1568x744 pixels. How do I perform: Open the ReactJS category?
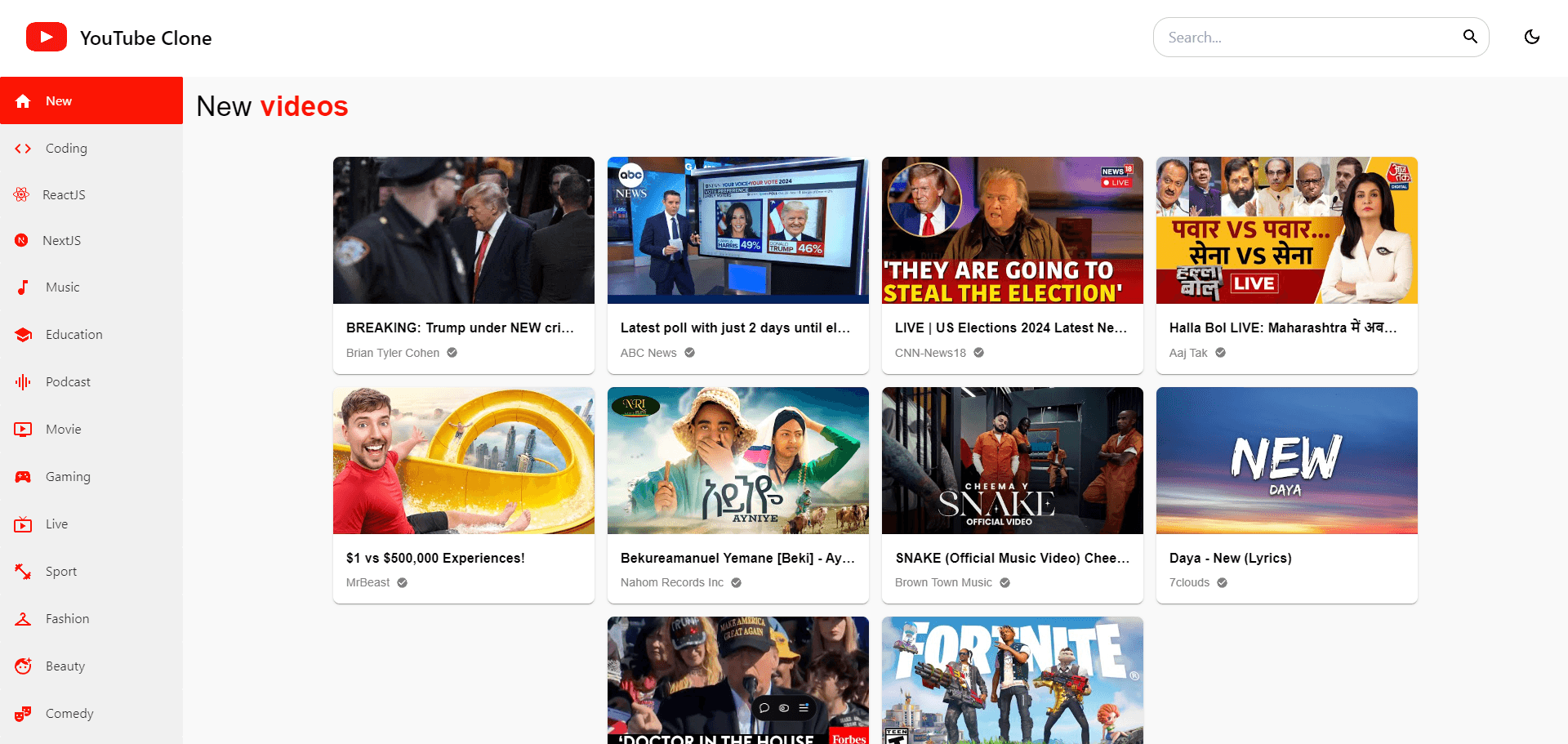[x=91, y=194]
